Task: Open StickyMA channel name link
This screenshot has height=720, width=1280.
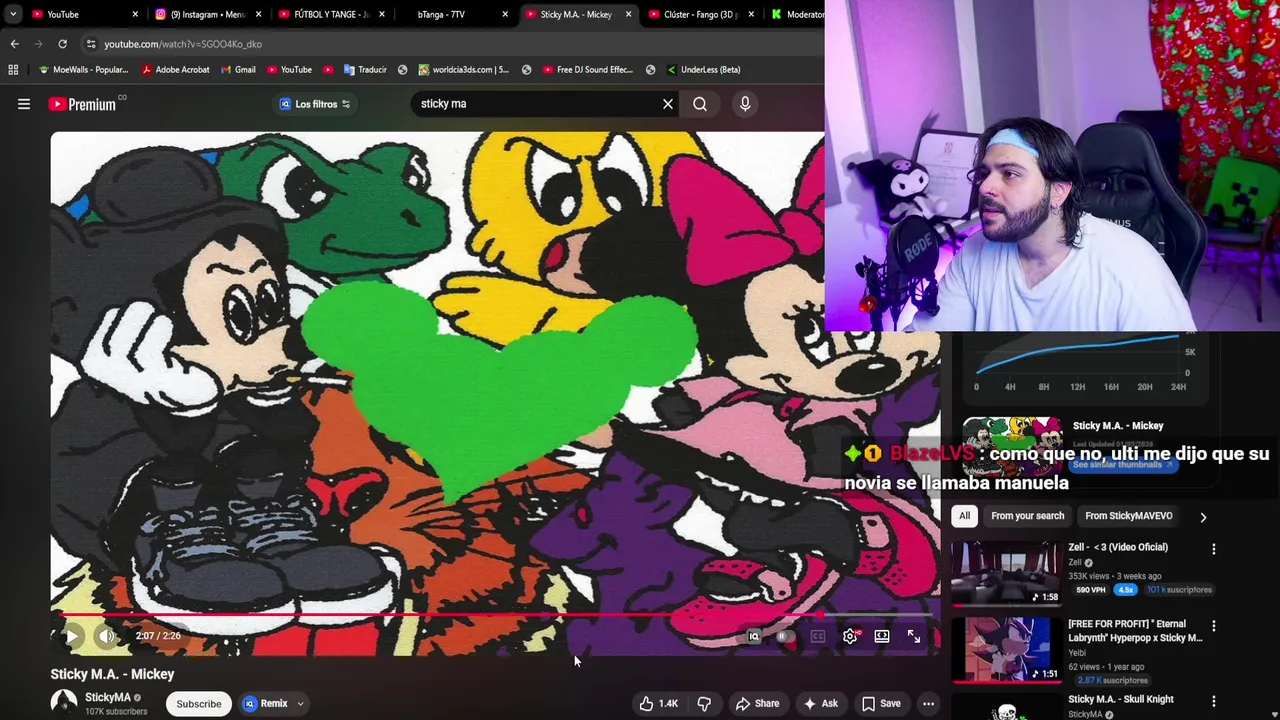Action: pyautogui.click(x=108, y=697)
